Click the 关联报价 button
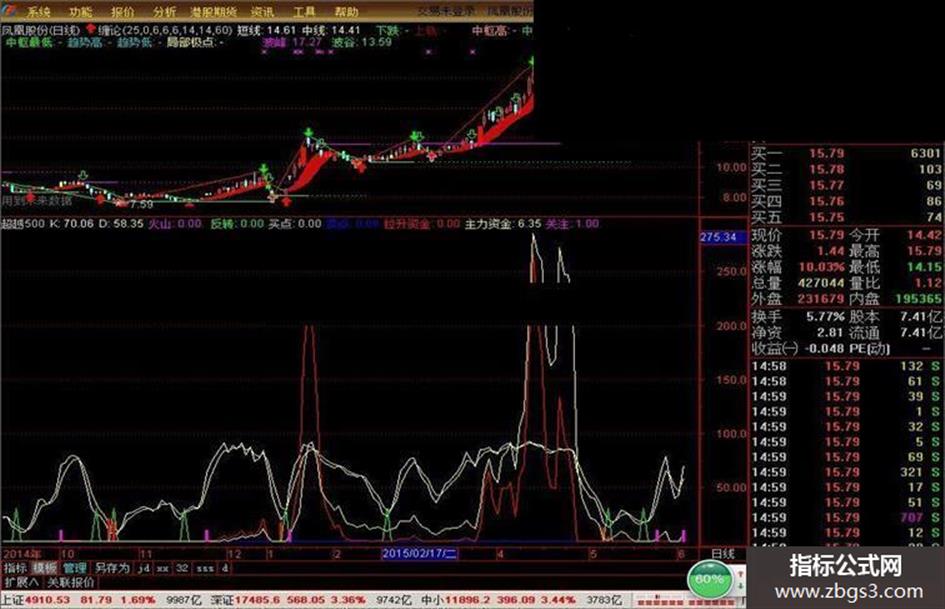Image resolution: width=945 pixels, height=609 pixels. coord(71,582)
